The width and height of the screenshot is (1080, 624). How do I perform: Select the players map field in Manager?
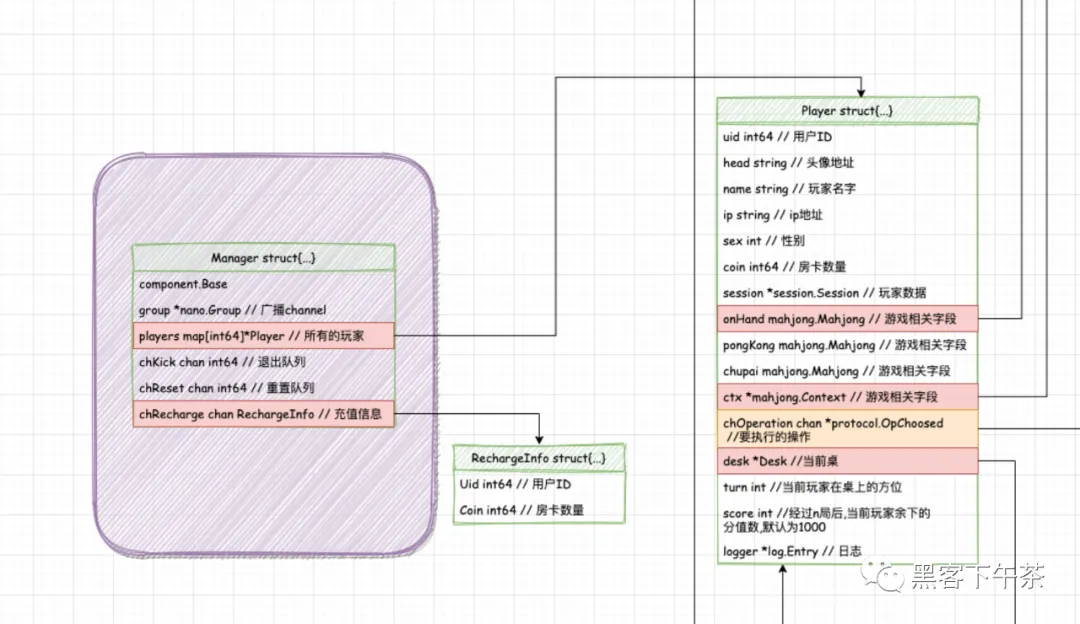[264, 336]
